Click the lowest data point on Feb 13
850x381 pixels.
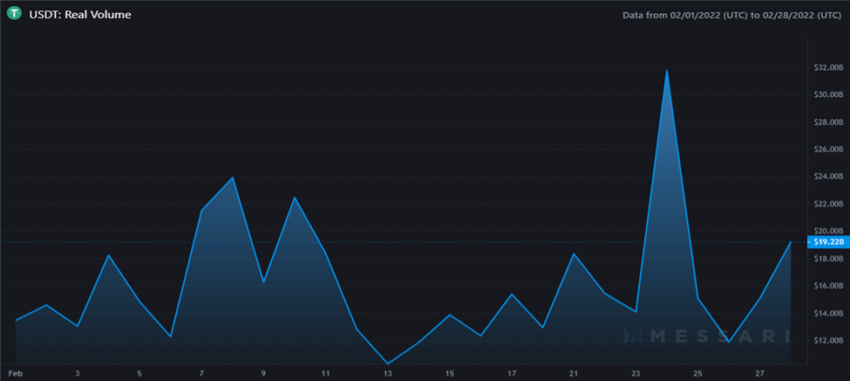pyautogui.click(x=388, y=364)
